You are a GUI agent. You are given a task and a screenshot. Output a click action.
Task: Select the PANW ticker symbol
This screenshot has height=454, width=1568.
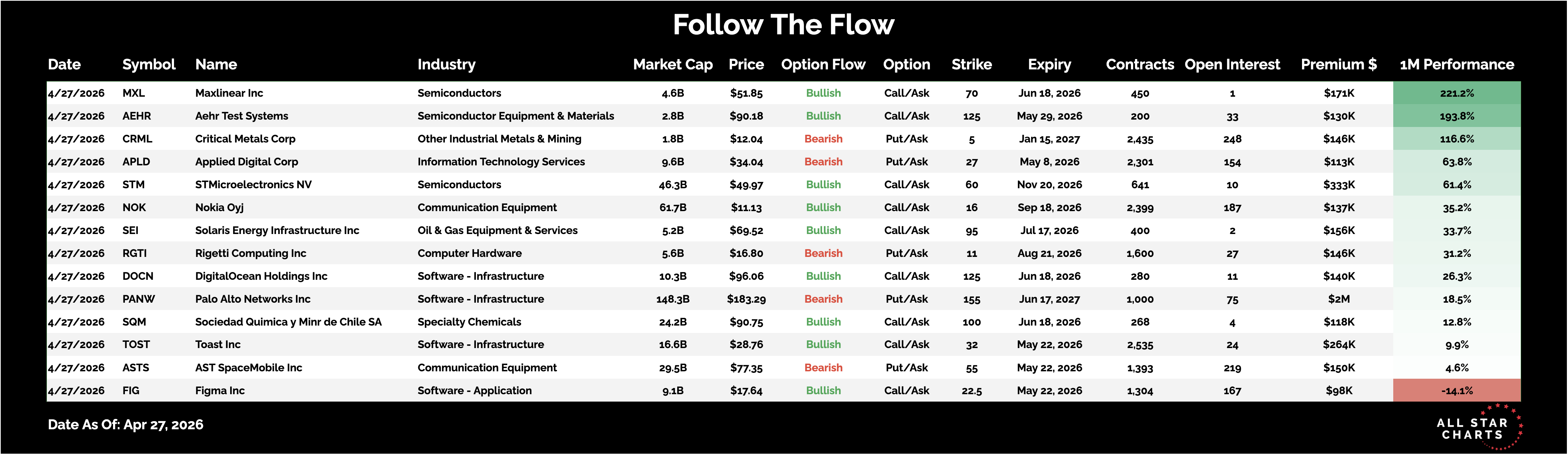pos(138,299)
